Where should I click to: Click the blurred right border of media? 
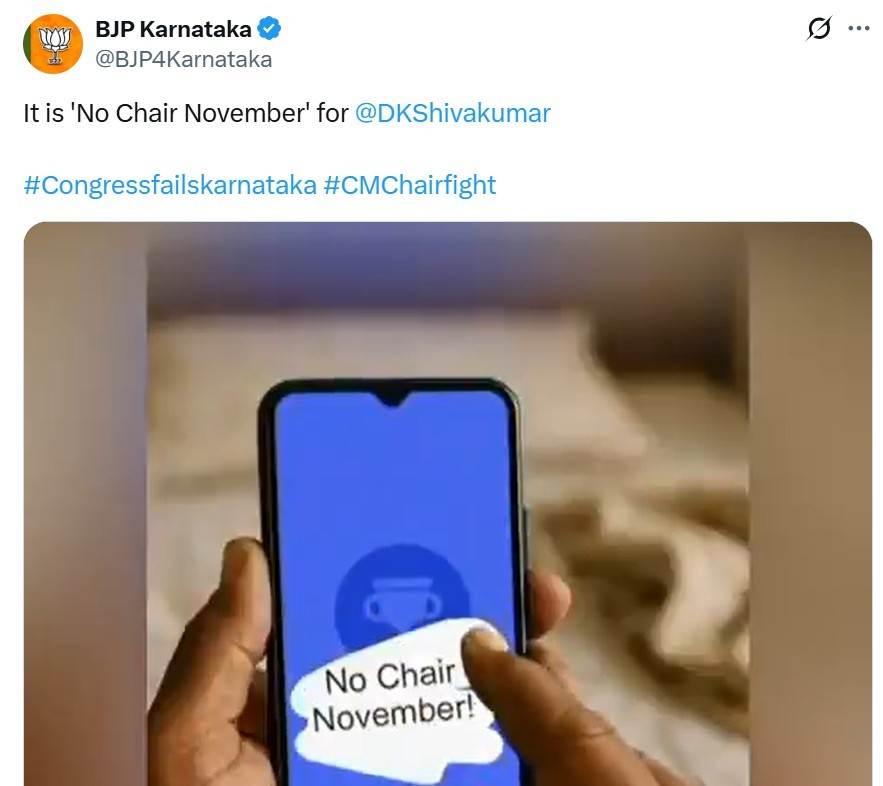[x=810, y=504]
